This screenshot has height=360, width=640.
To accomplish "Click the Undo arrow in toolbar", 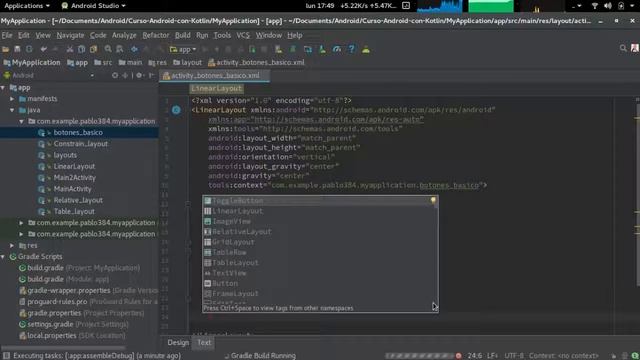I will tap(44, 49).
